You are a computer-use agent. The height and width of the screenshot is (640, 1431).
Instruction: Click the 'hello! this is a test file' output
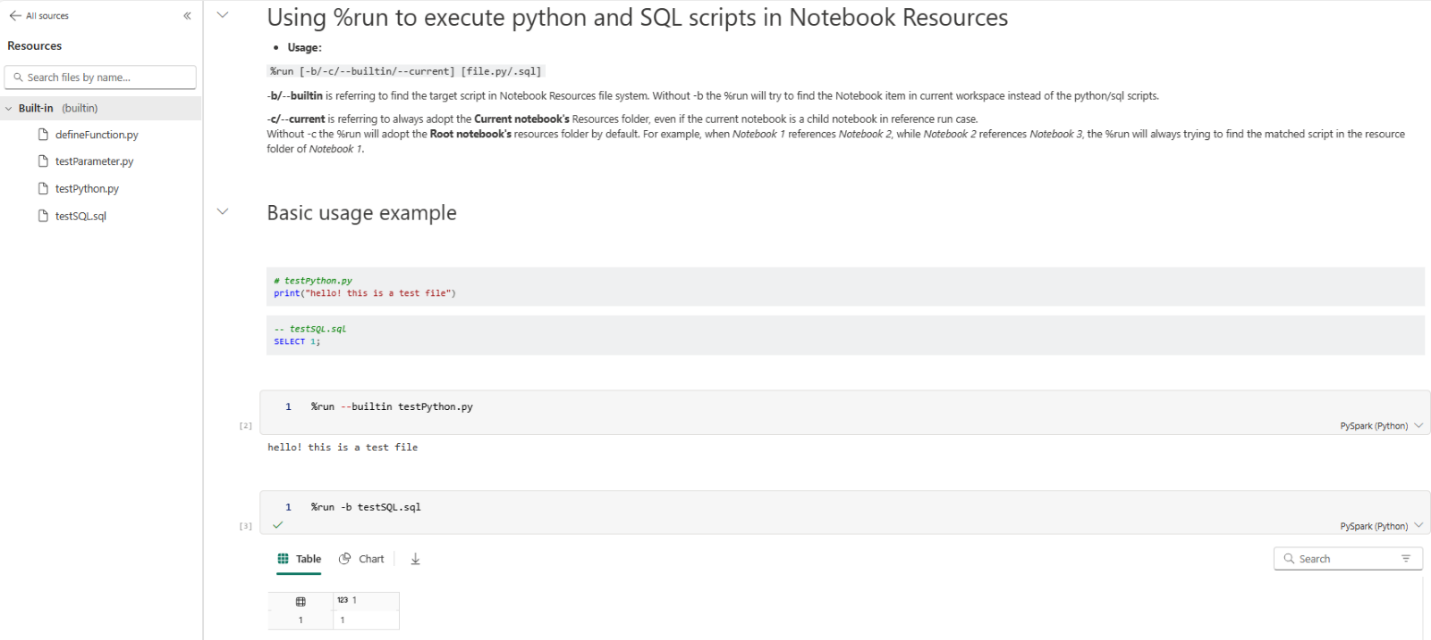pyautogui.click(x=343, y=447)
